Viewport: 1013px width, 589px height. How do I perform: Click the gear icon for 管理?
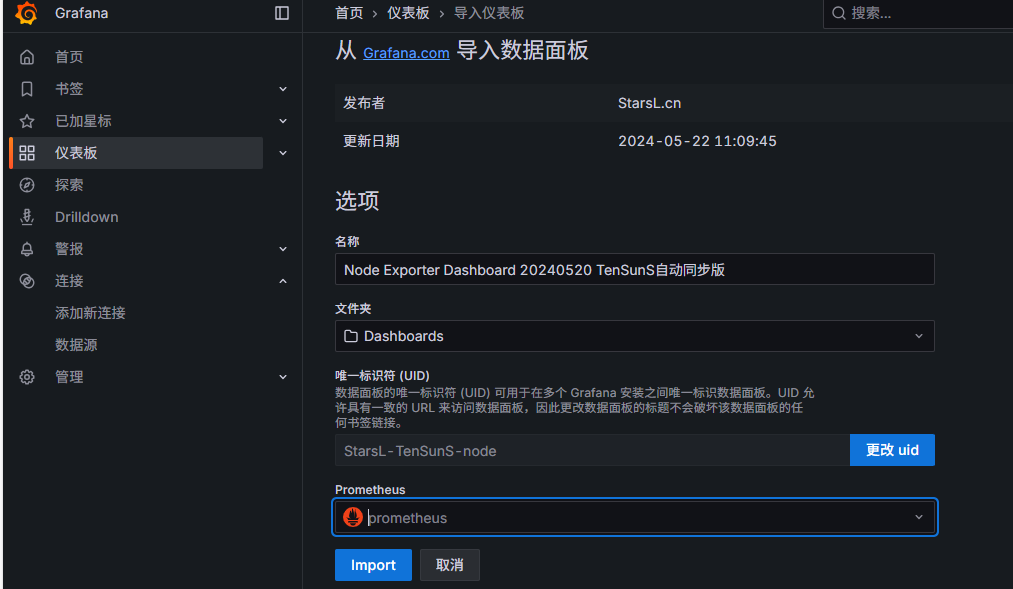click(x=27, y=377)
